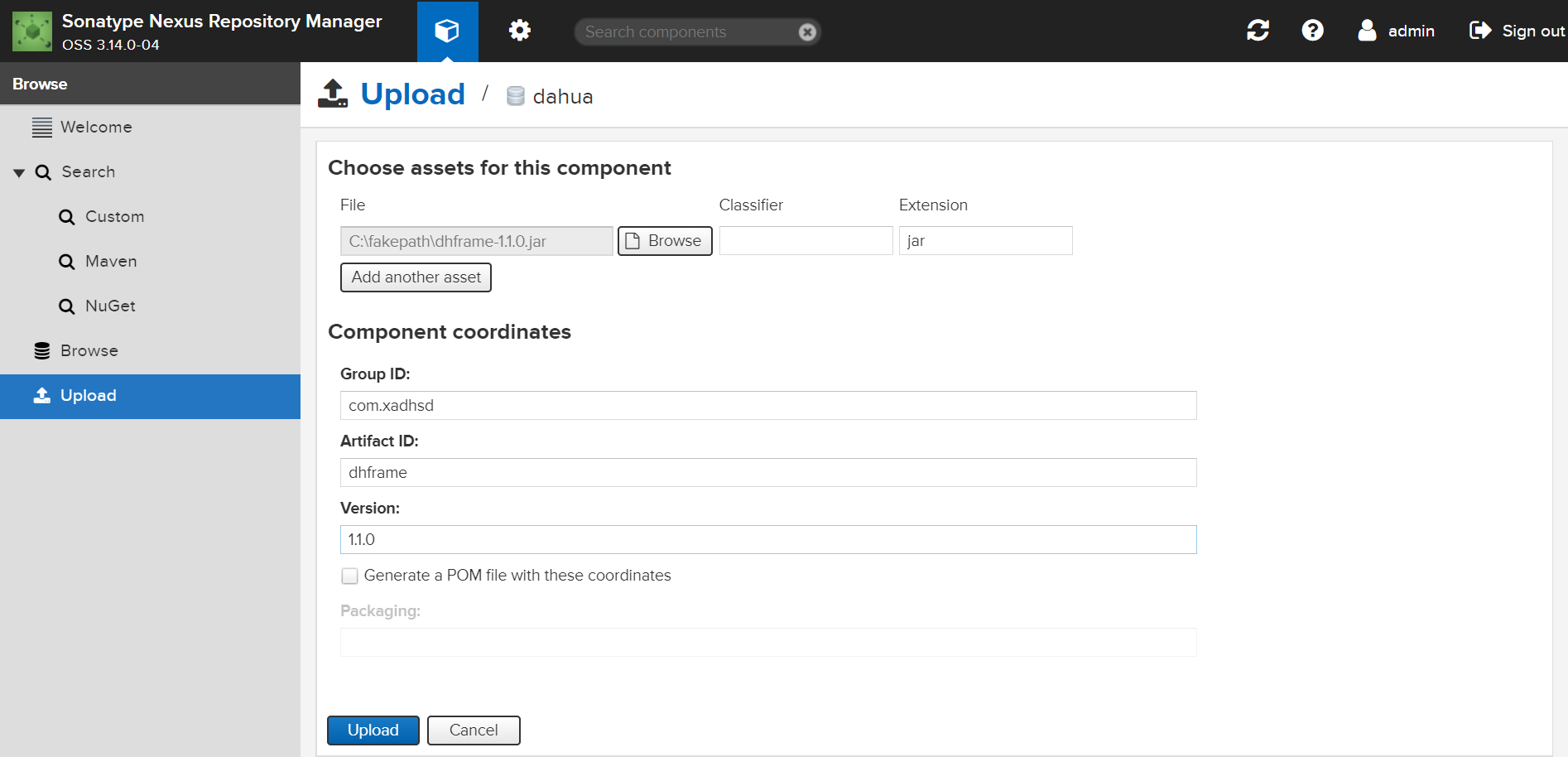Viewport: 1568px width, 757px height.
Task: Click magnifier icon next to Maven
Action: pos(67,262)
